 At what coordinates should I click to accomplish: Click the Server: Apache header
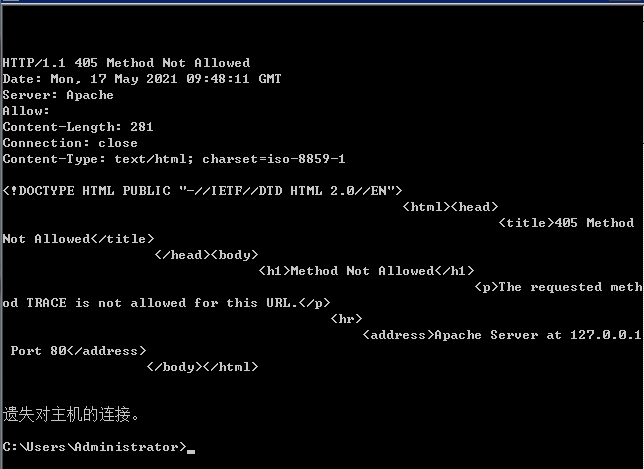(58, 95)
